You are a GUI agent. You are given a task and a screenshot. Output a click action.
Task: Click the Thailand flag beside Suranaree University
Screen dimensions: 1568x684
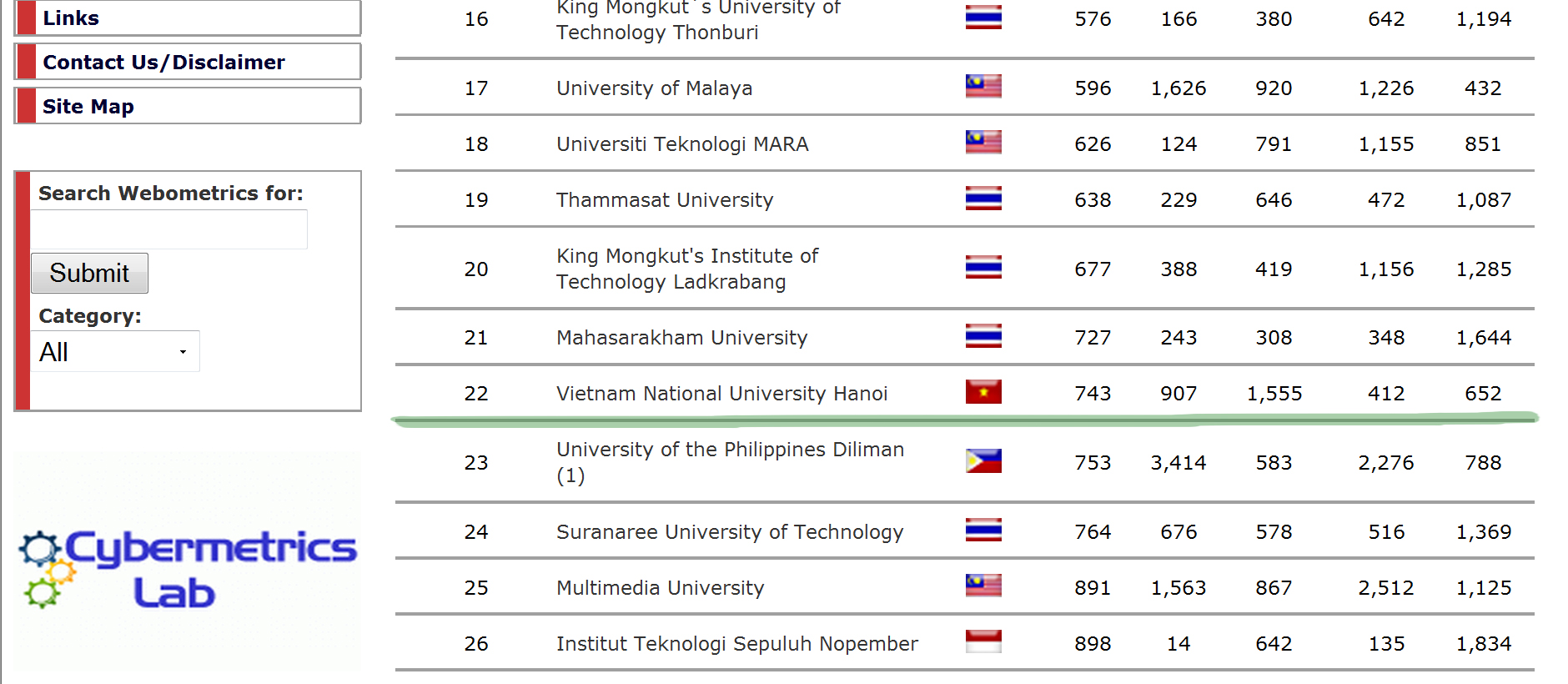983,530
